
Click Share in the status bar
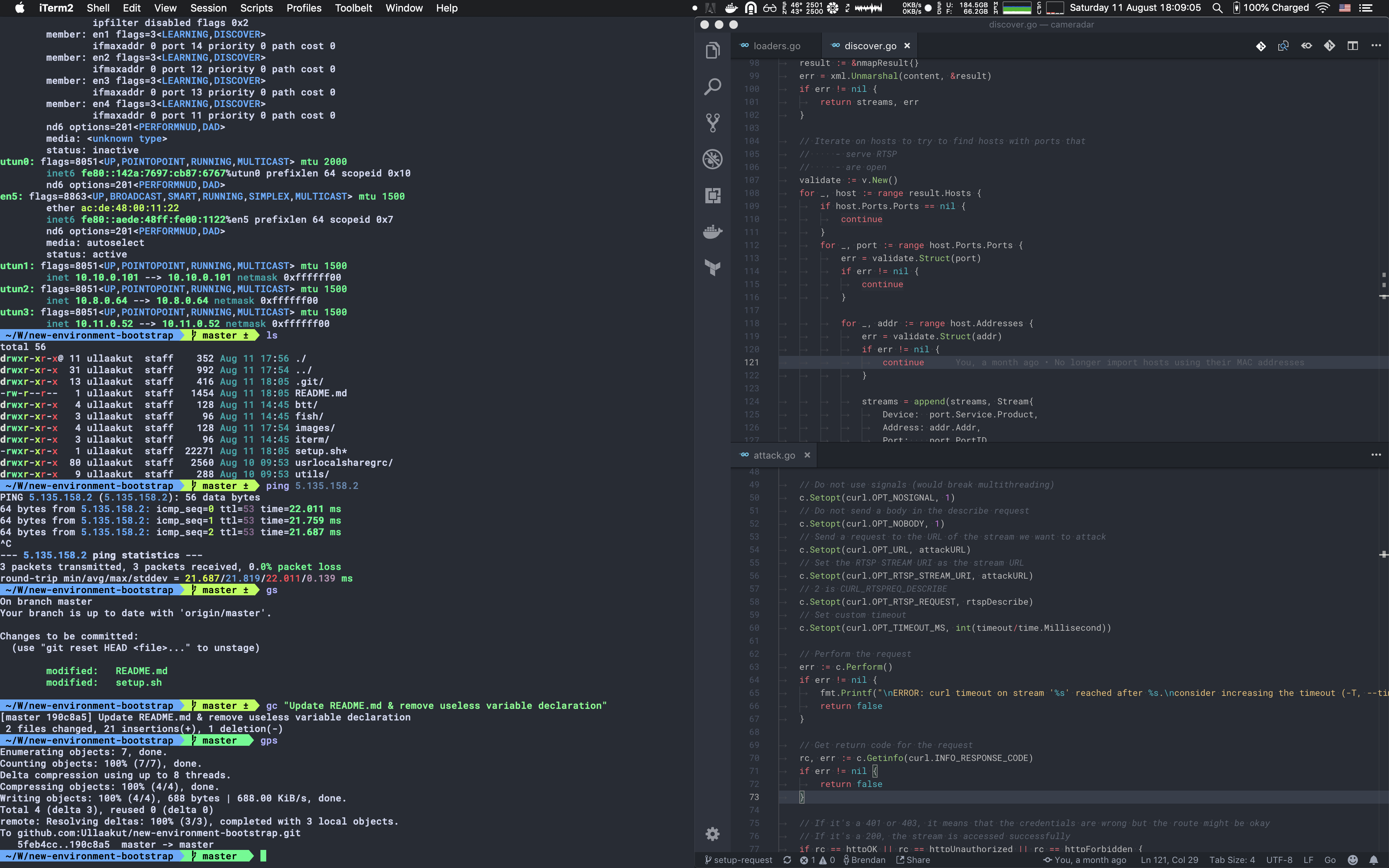913,860
